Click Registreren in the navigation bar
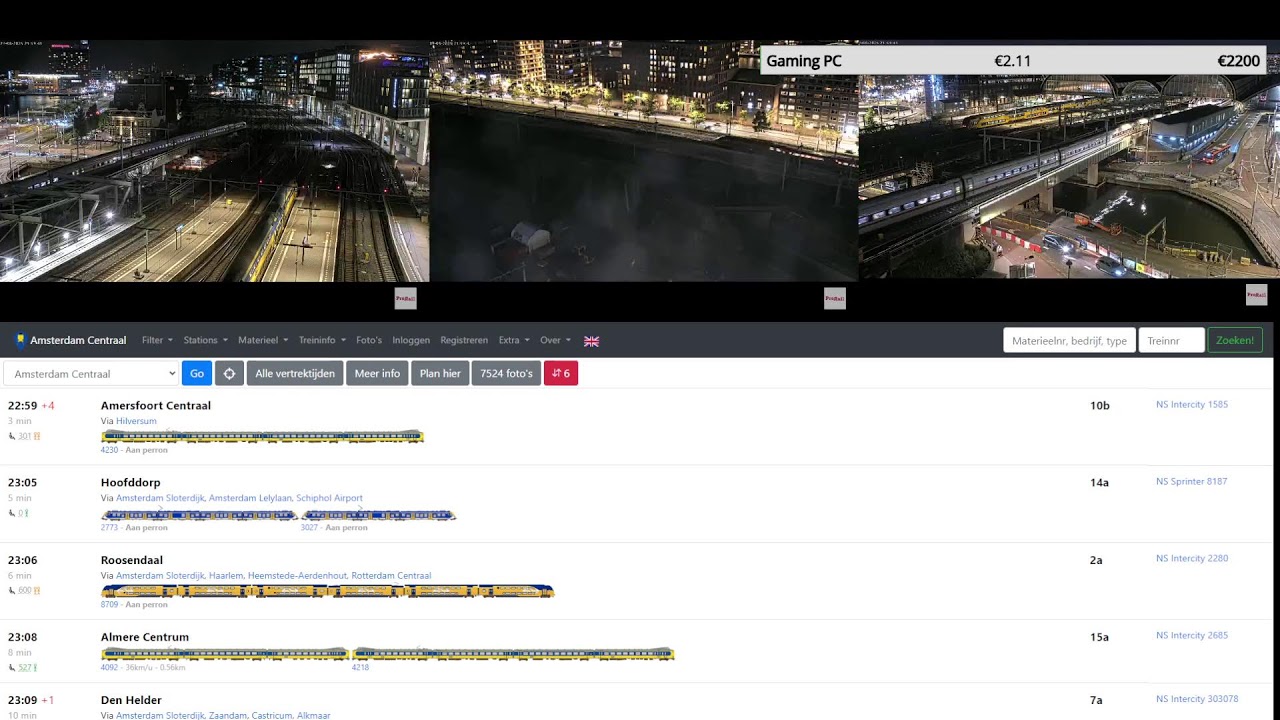The width and height of the screenshot is (1280, 720). (x=464, y=340)
